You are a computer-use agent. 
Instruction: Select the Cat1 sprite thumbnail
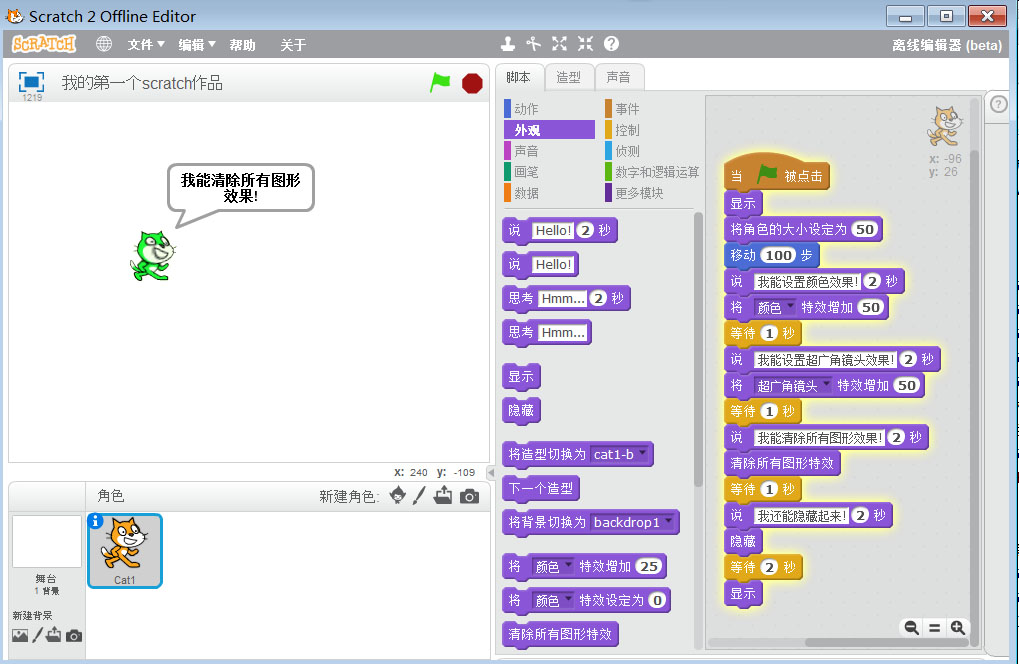[125, 551]
